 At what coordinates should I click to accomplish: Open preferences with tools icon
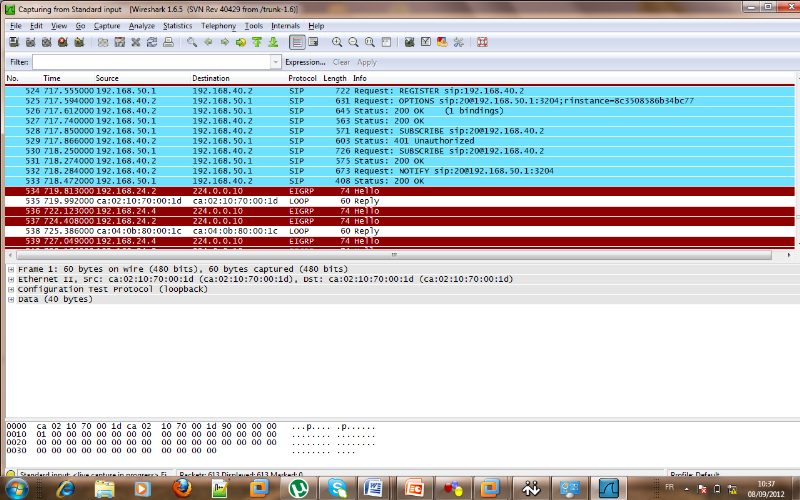pyautogui.click(x=458, y=42)
